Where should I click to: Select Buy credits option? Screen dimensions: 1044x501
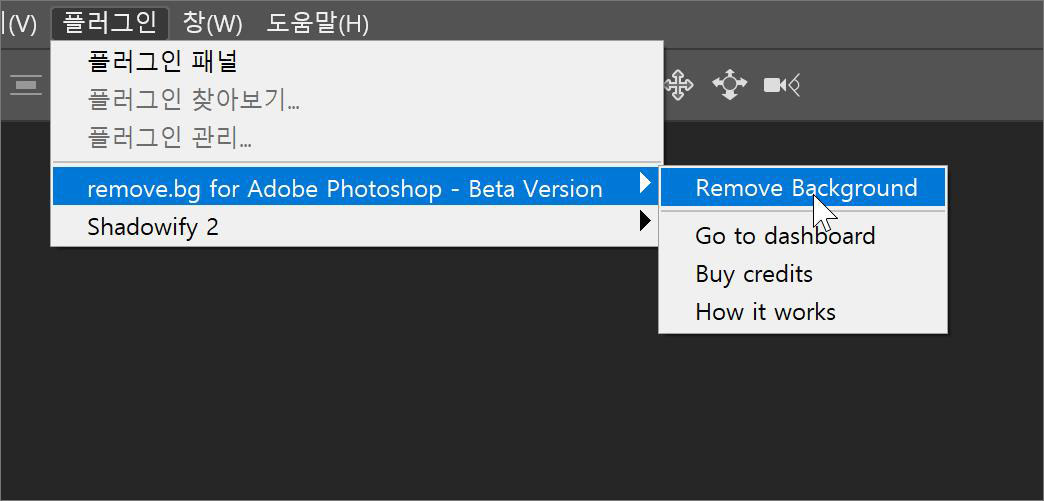(803, 274)
